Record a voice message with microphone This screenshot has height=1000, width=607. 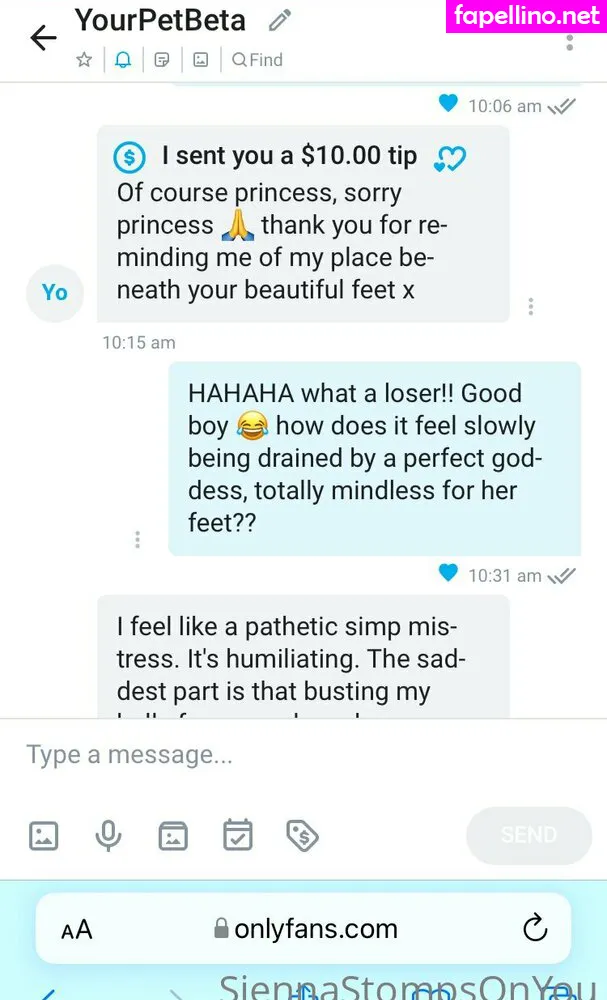(x=108, y=835)
